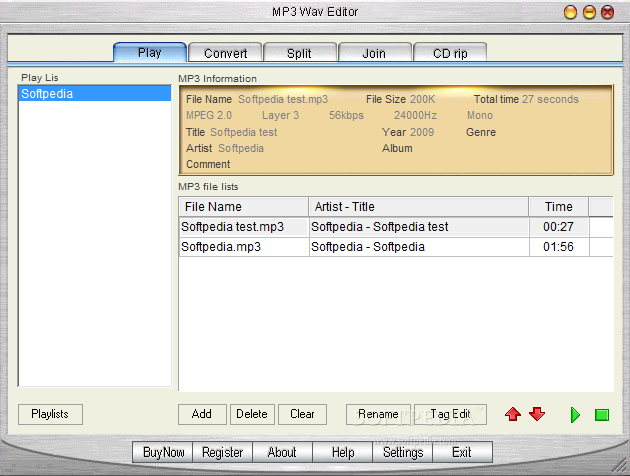This screenshot has width=630, height=476.
Task: Click the Artist value Softpedia
Action: [241, 148]
